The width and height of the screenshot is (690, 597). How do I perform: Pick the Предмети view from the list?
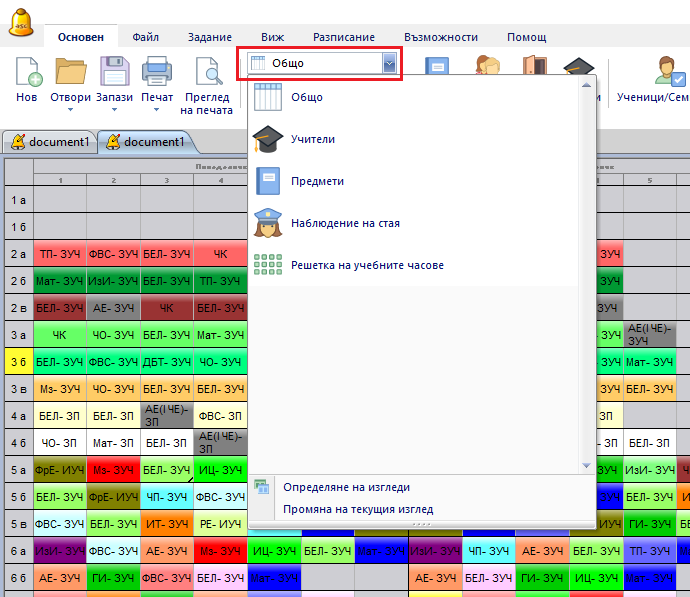[317, 182]
